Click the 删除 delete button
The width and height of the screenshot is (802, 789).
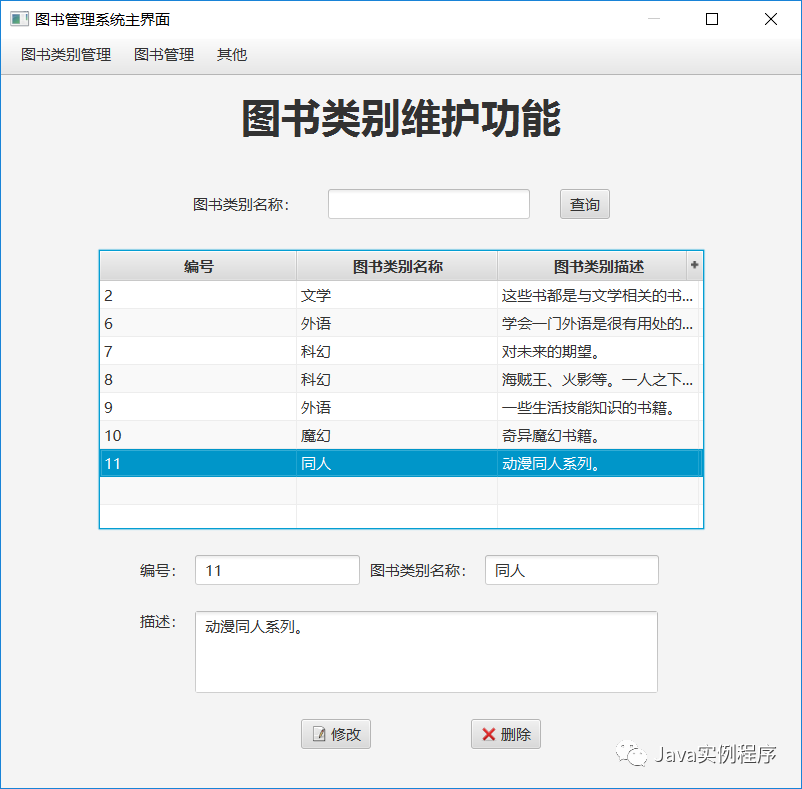(x=505, y=734)
